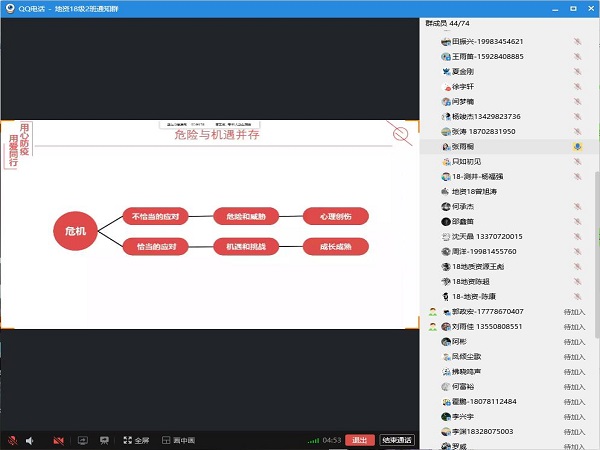Click the 危机 red circle in the slide

tap(75, 231)
